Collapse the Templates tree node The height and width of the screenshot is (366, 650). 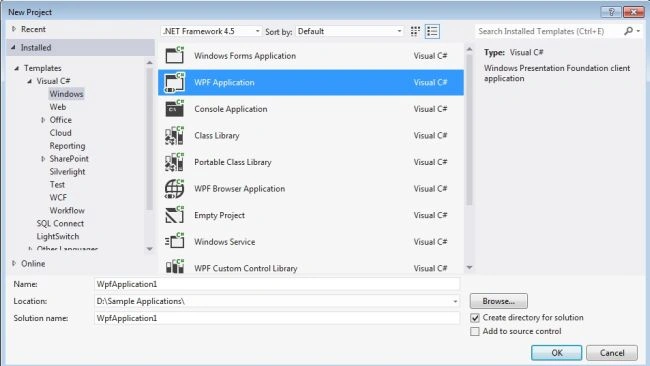click(x=17, y=68)
